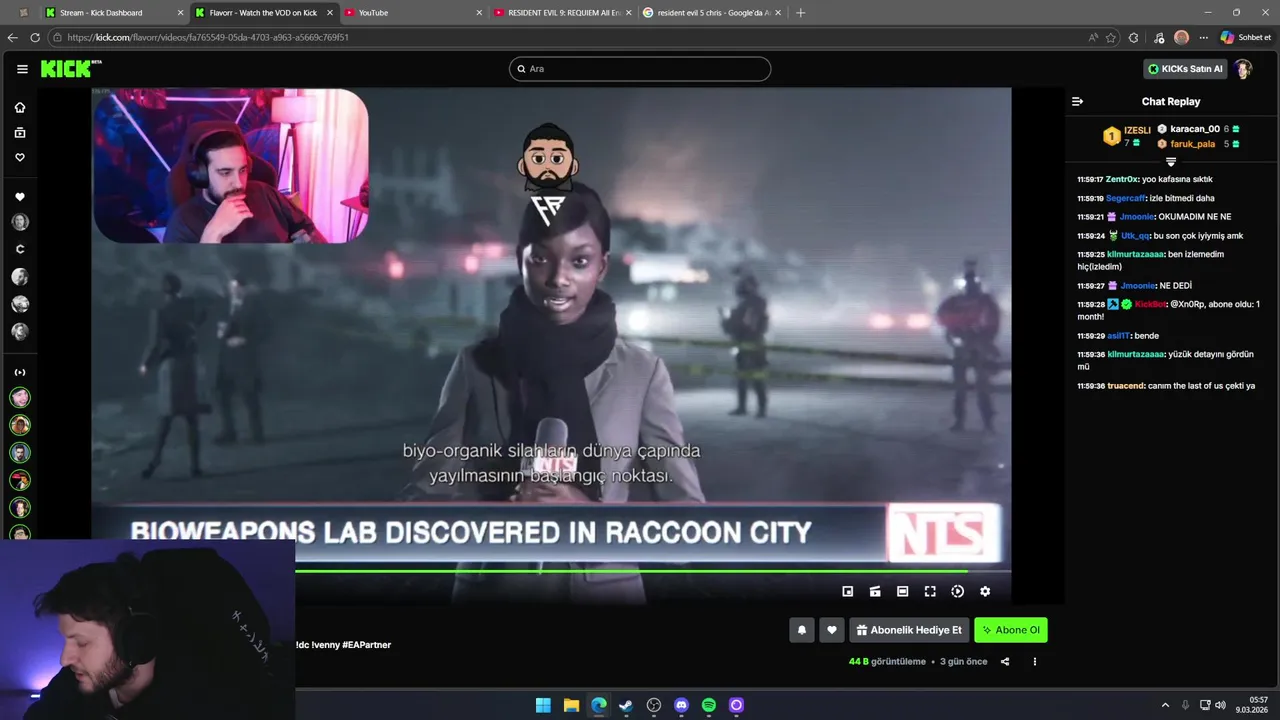Image resolution: width=1280 pixels, height=720 pixels.
Task: Click the Ara search field
Action: (640, 69)
